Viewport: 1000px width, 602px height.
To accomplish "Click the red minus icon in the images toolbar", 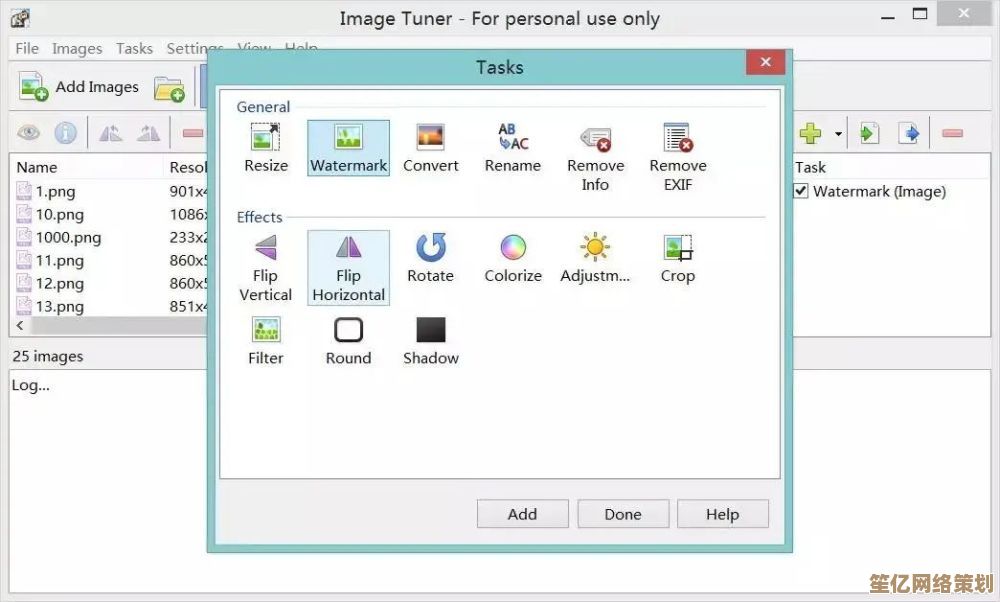I will 192,133.
